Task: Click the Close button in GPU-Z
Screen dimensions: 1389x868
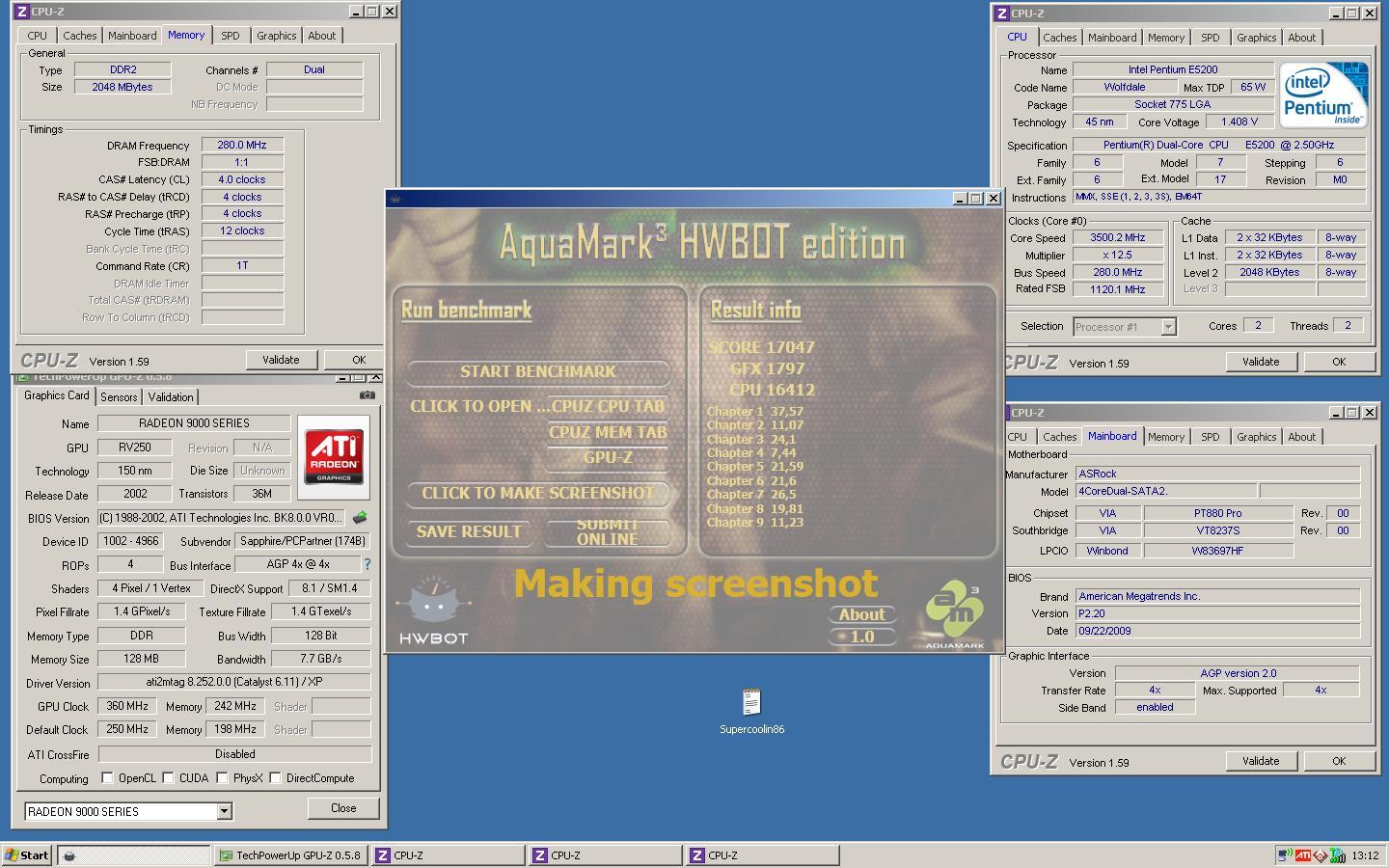Action: tap(343, 808)
